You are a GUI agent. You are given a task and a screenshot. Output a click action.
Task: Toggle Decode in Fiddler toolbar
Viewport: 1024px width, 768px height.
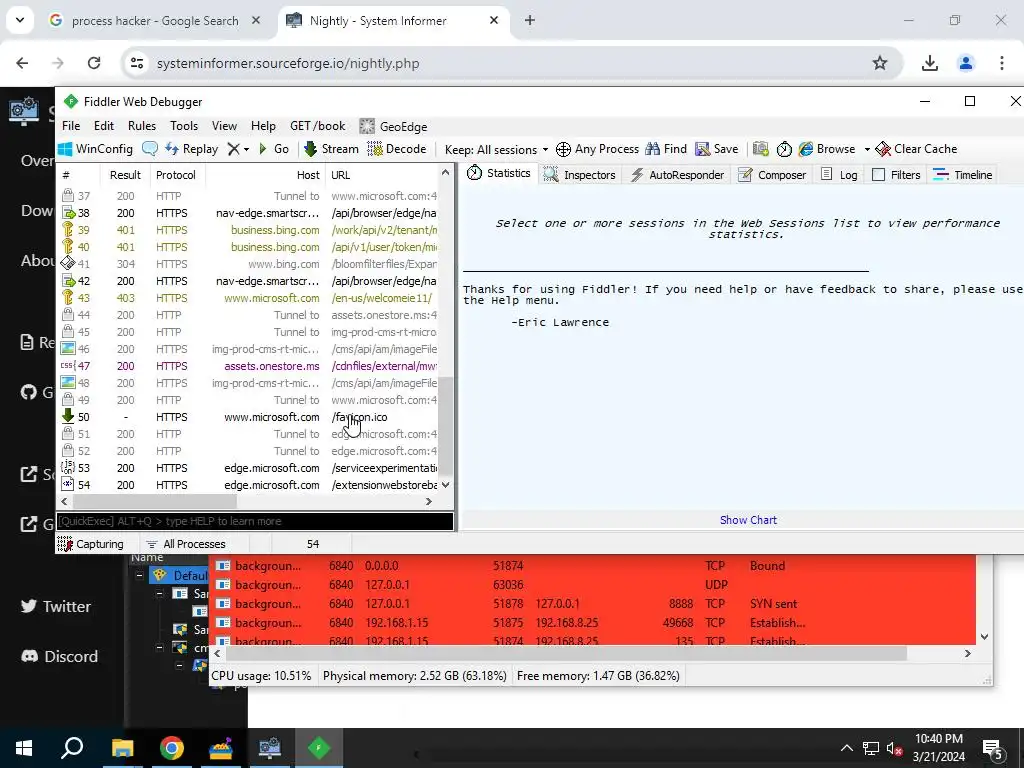tap(396, 149)
